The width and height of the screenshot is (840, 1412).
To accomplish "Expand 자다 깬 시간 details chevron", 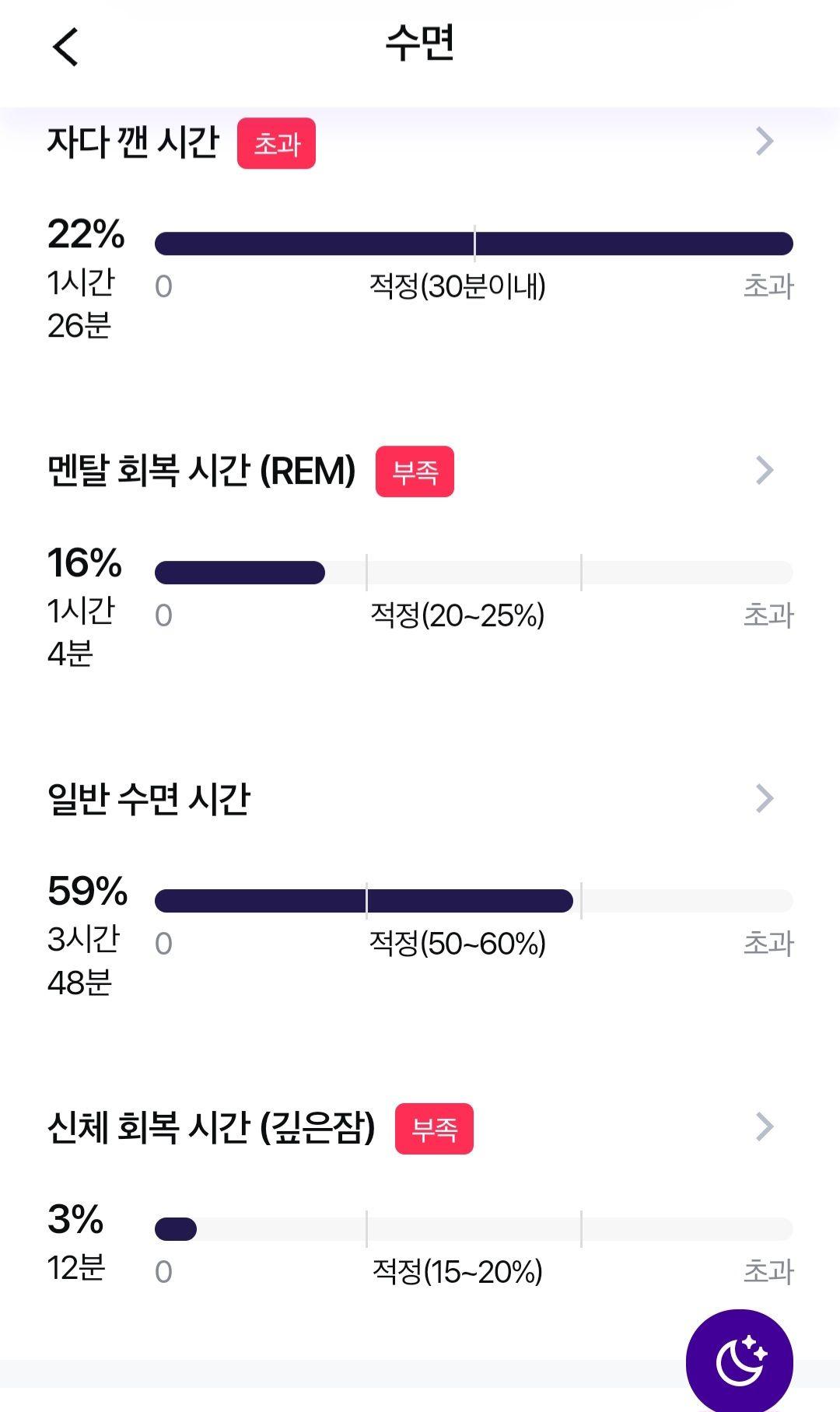I will click(x=765, y=141).
